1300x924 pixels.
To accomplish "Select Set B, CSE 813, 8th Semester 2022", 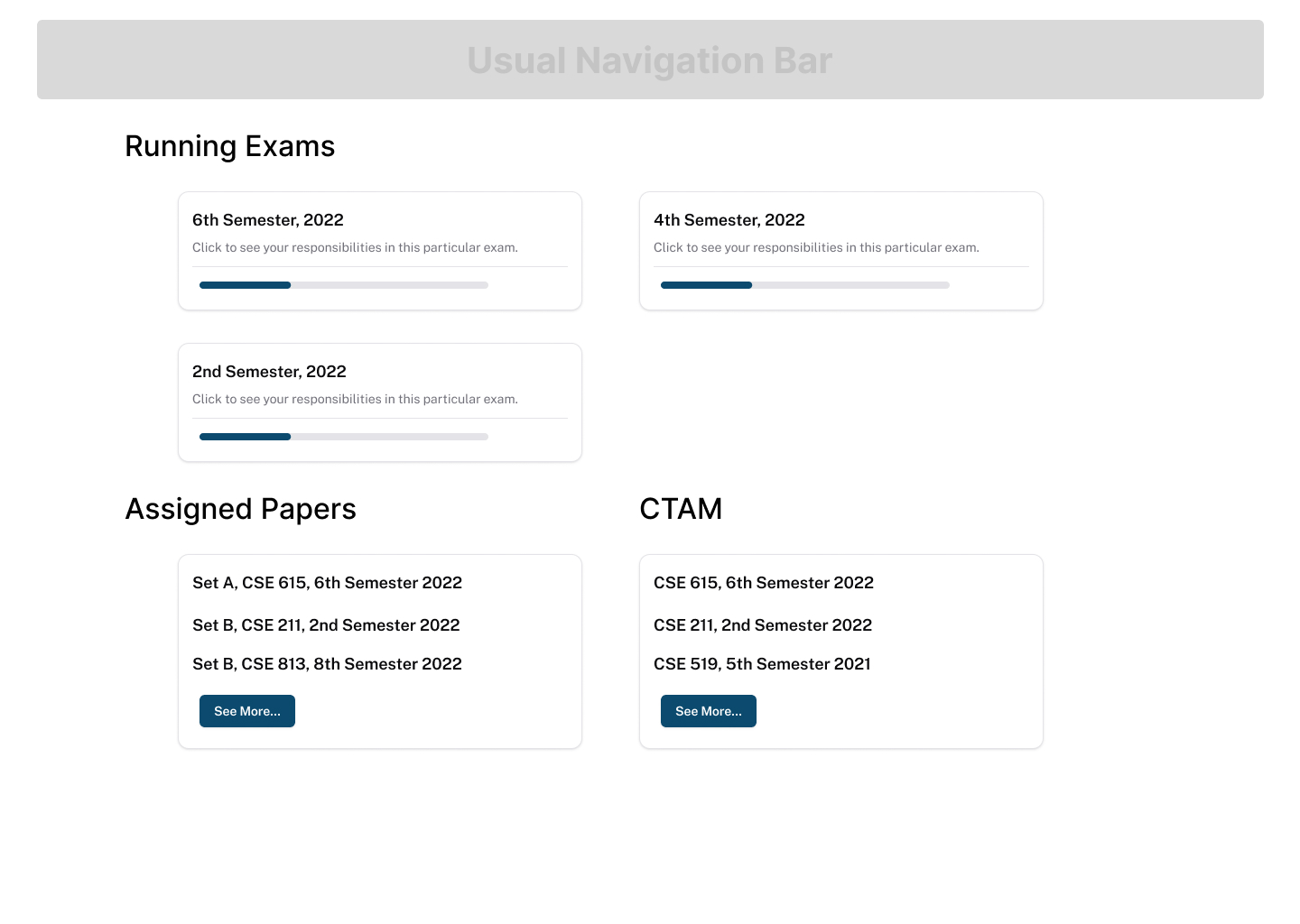I will [x=327, y=664].
